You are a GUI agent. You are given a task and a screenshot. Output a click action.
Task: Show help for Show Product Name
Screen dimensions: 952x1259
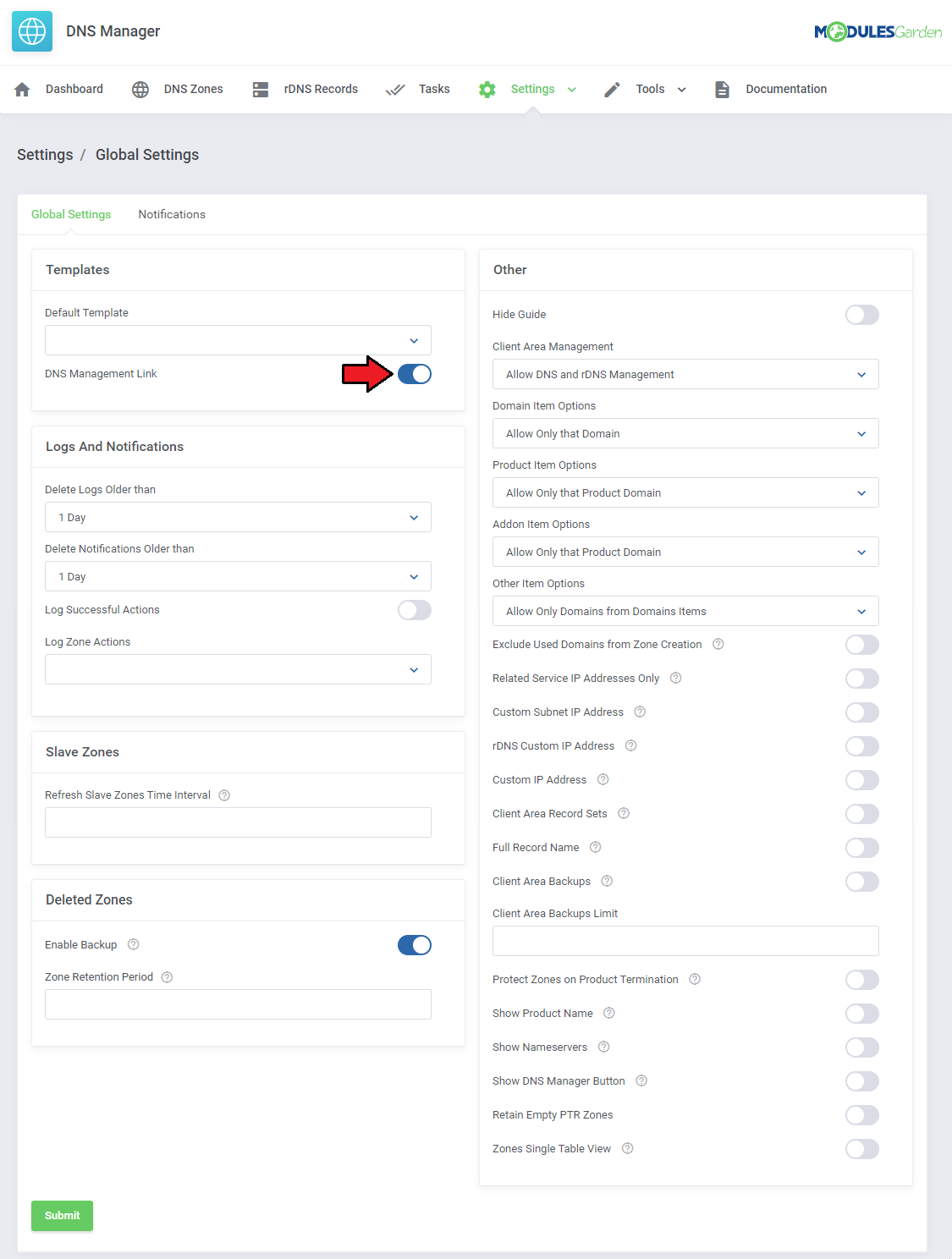[609, 1013]
